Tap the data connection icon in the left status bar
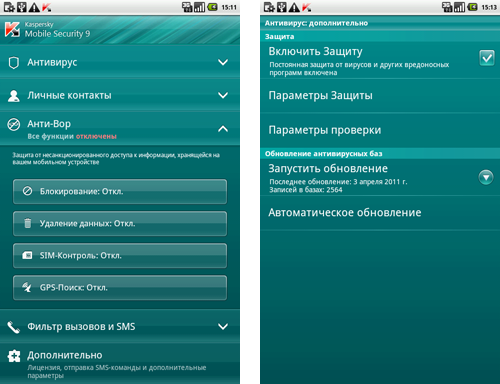This screenshot has width=500, height=384. click(x=187, y=7)
